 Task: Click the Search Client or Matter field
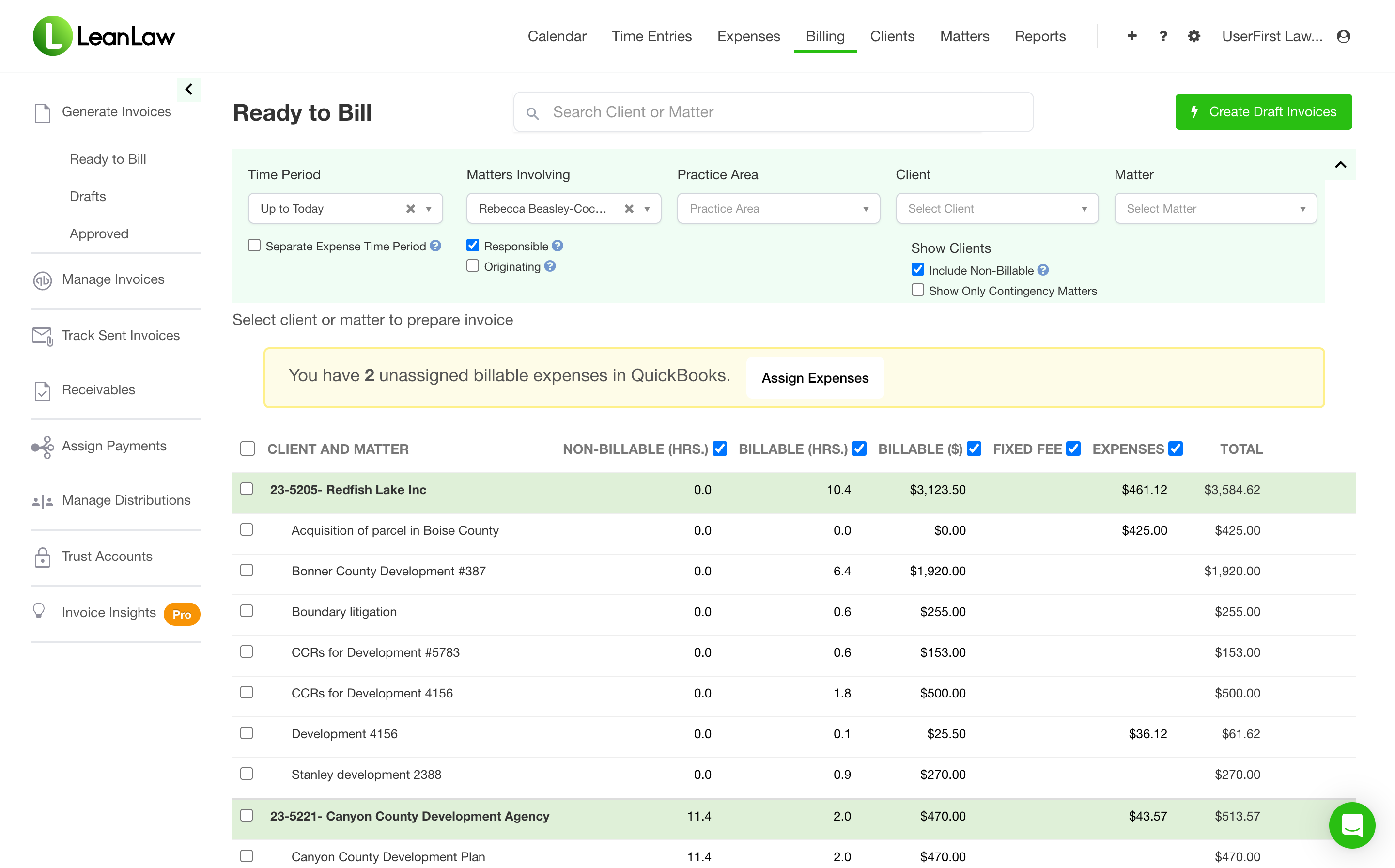773,112
